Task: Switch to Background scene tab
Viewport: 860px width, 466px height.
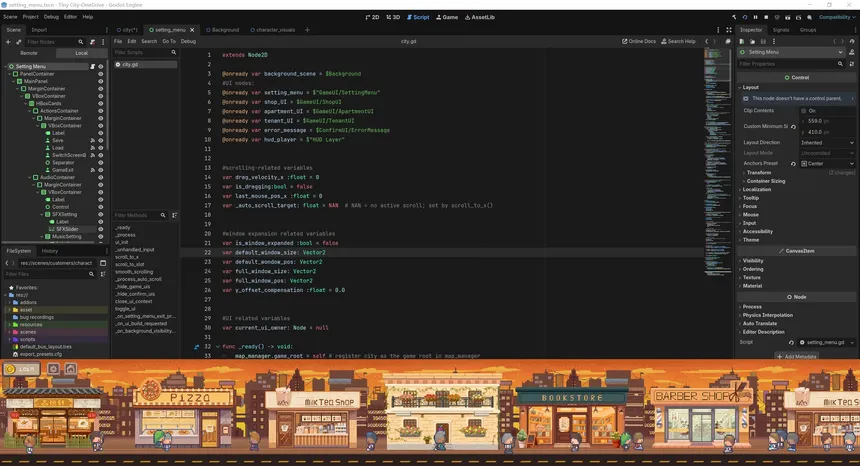Action: (223, 30)
